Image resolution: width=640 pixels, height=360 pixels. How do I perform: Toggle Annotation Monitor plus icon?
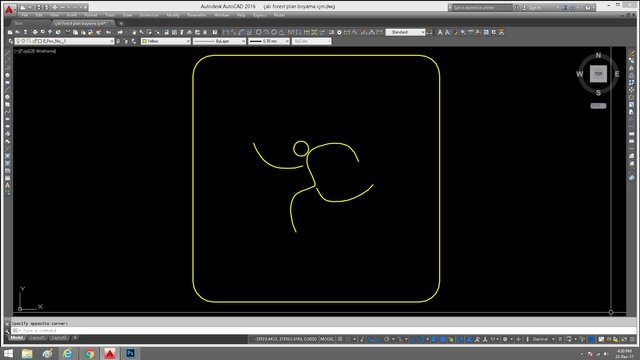pos(518,339)
